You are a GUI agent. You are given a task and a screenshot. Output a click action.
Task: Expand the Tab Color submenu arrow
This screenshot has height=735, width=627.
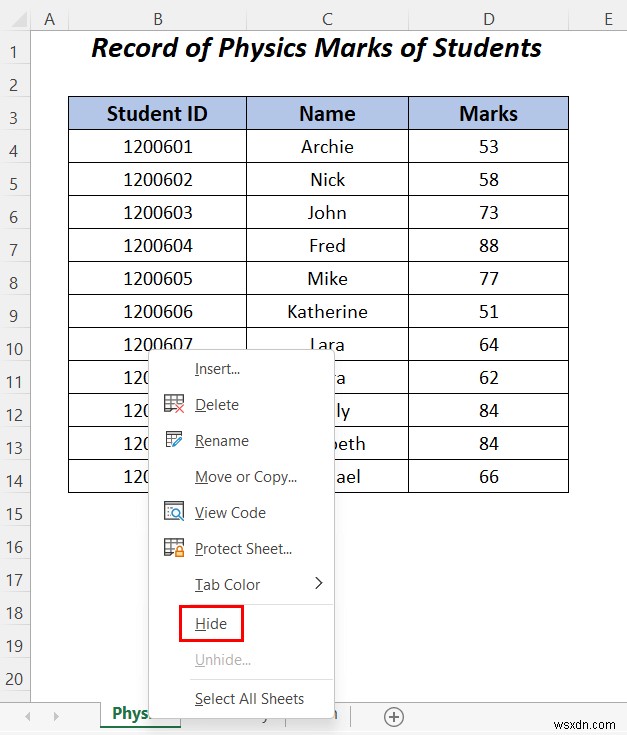click(x=319, y=583)
